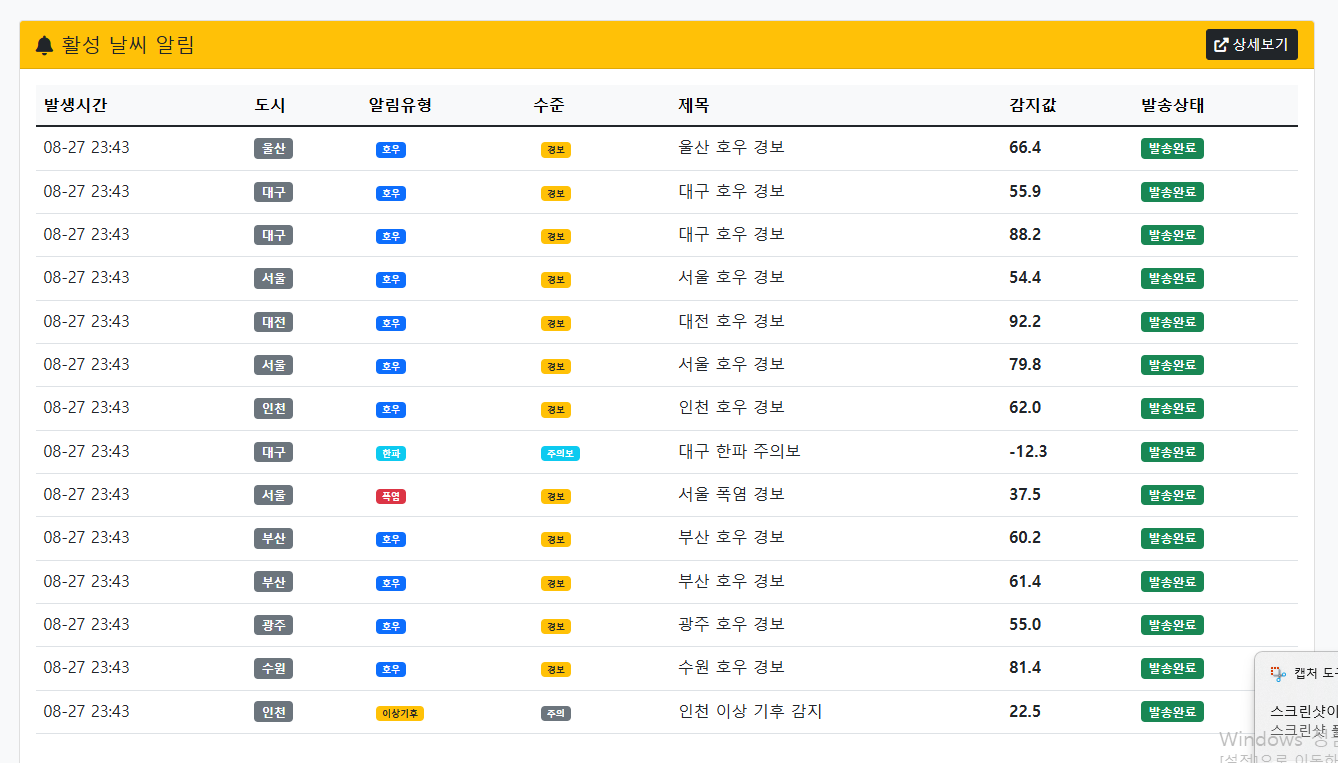Click the 61.4 detected value

coord(1025,581)
